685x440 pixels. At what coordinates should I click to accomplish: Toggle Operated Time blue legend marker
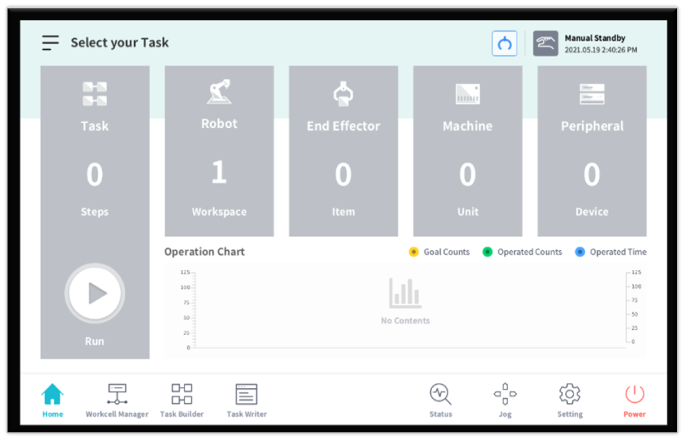coord(580,252)
